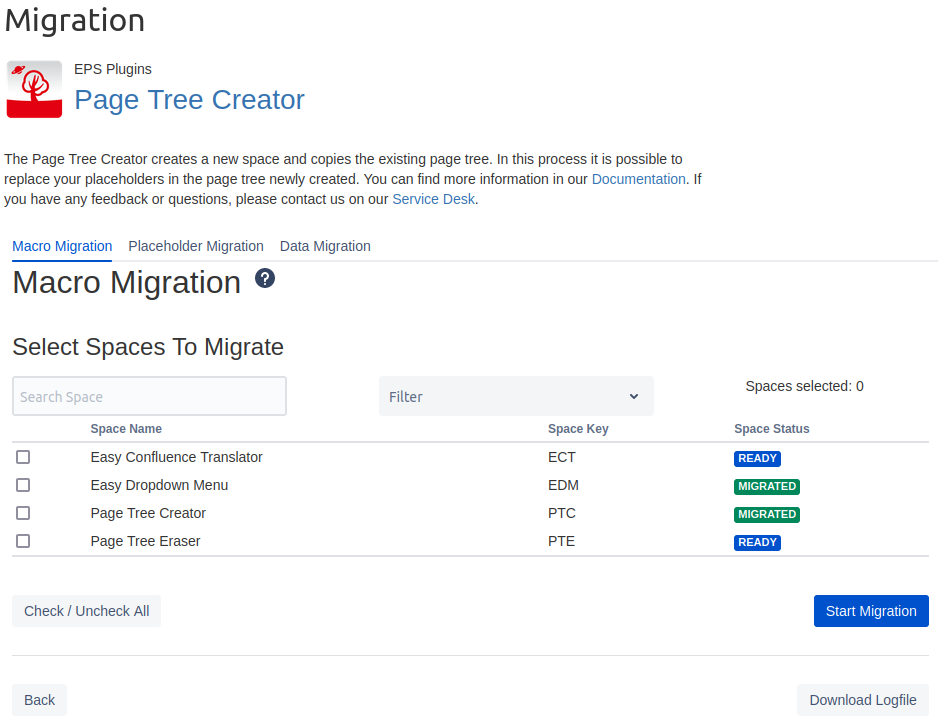Switch to the Data Migration tab
The image size is (938, 723).
[325, 246]
